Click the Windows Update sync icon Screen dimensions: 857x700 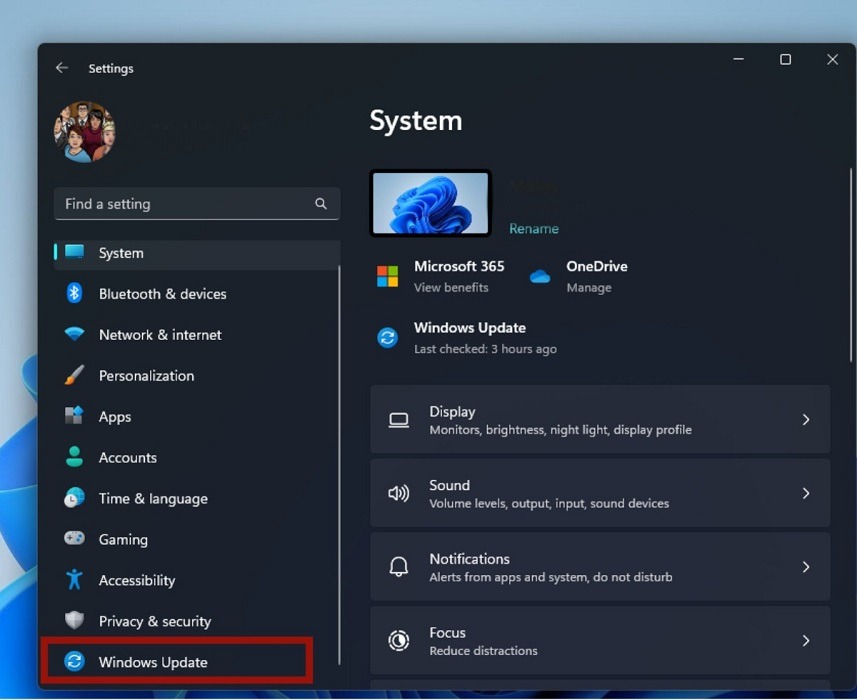75,661
